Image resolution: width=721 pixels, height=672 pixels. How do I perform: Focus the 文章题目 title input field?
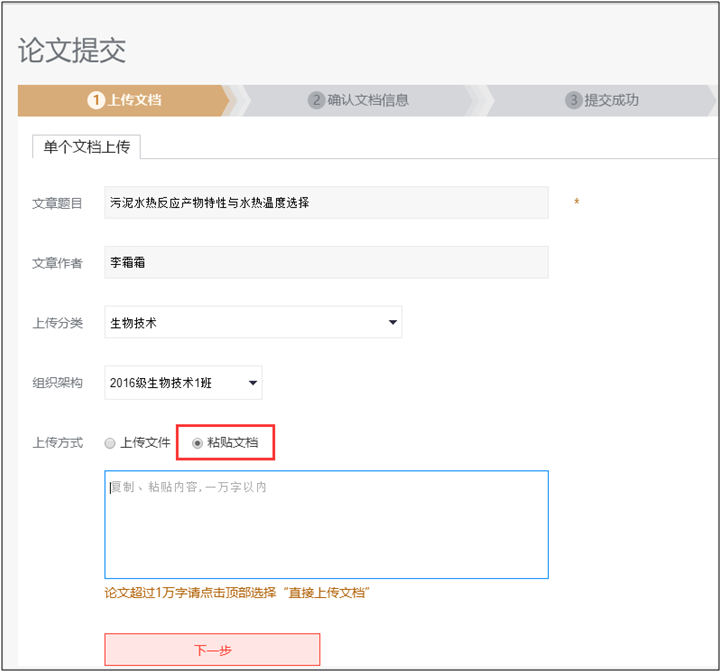tap(326, 203)
